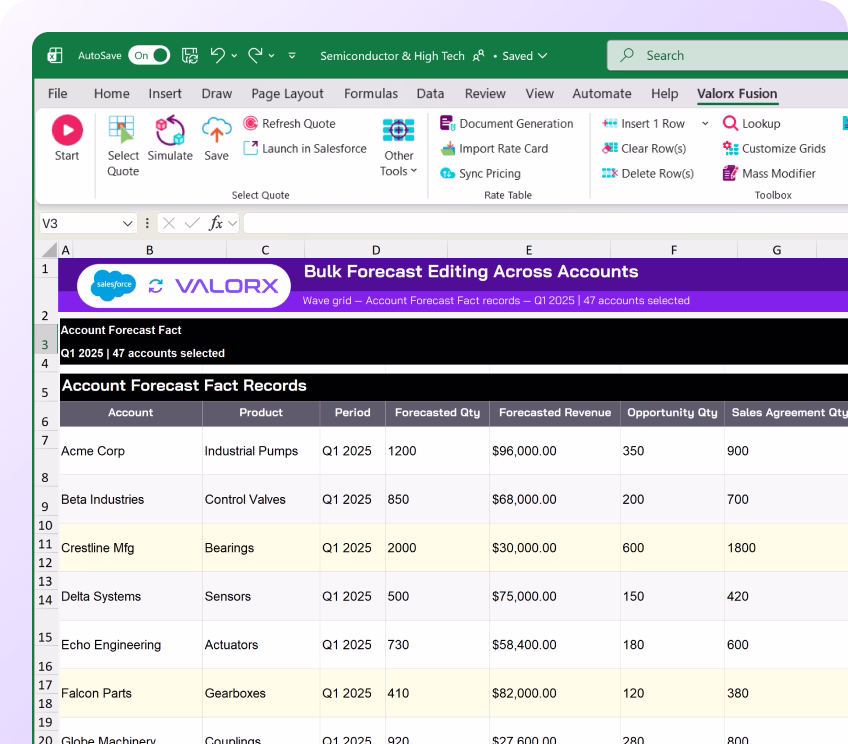Open the Help tab
This screenshot has width=848, height=744.
tap(665, 94)
